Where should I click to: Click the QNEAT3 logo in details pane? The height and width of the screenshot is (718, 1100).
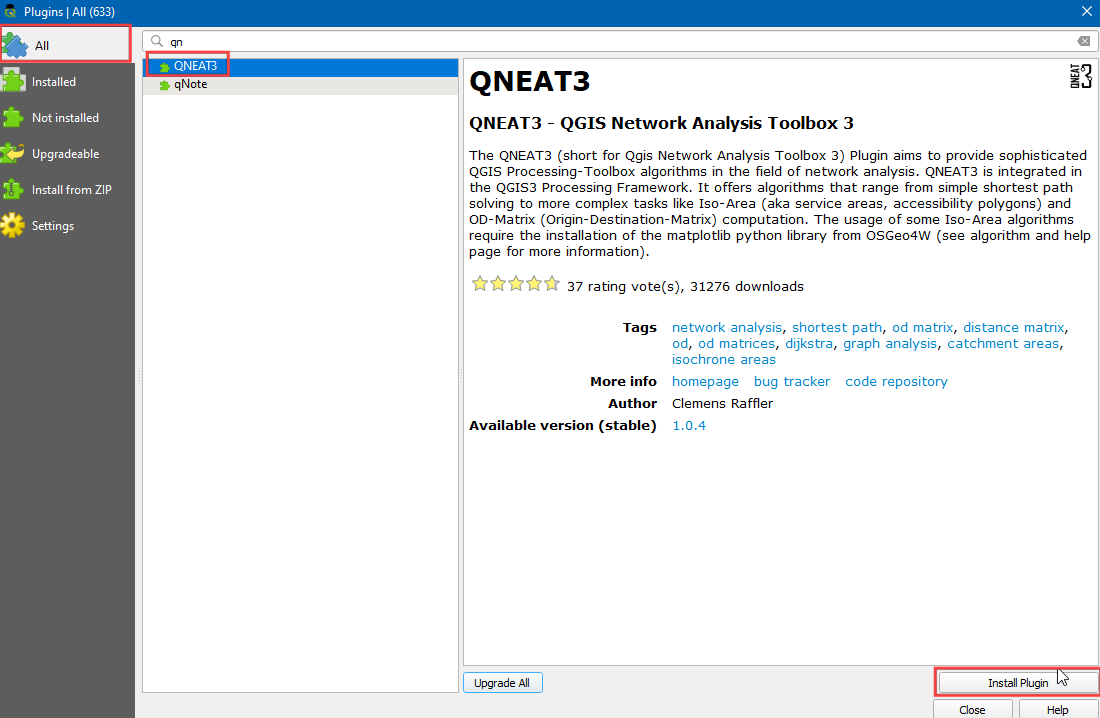[1080, 76]
